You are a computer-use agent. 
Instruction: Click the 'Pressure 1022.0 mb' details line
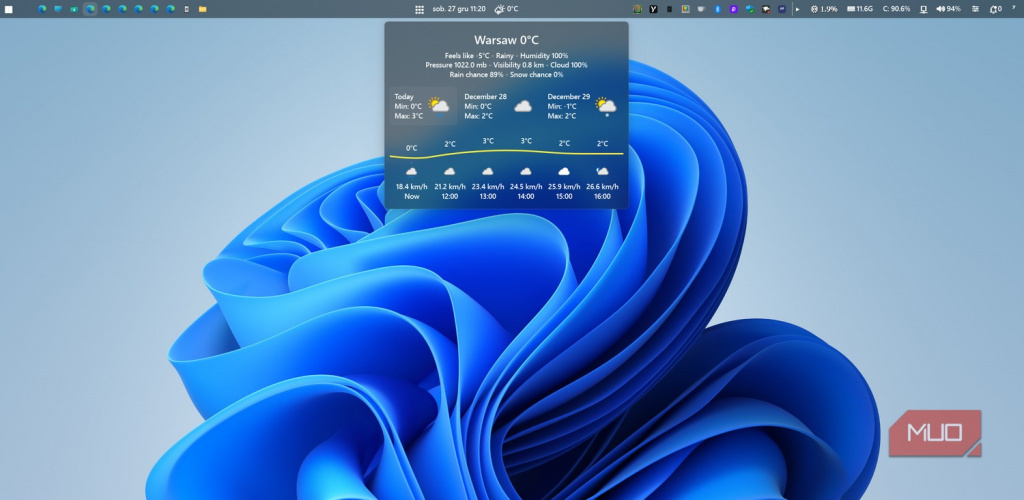(506, 65)
